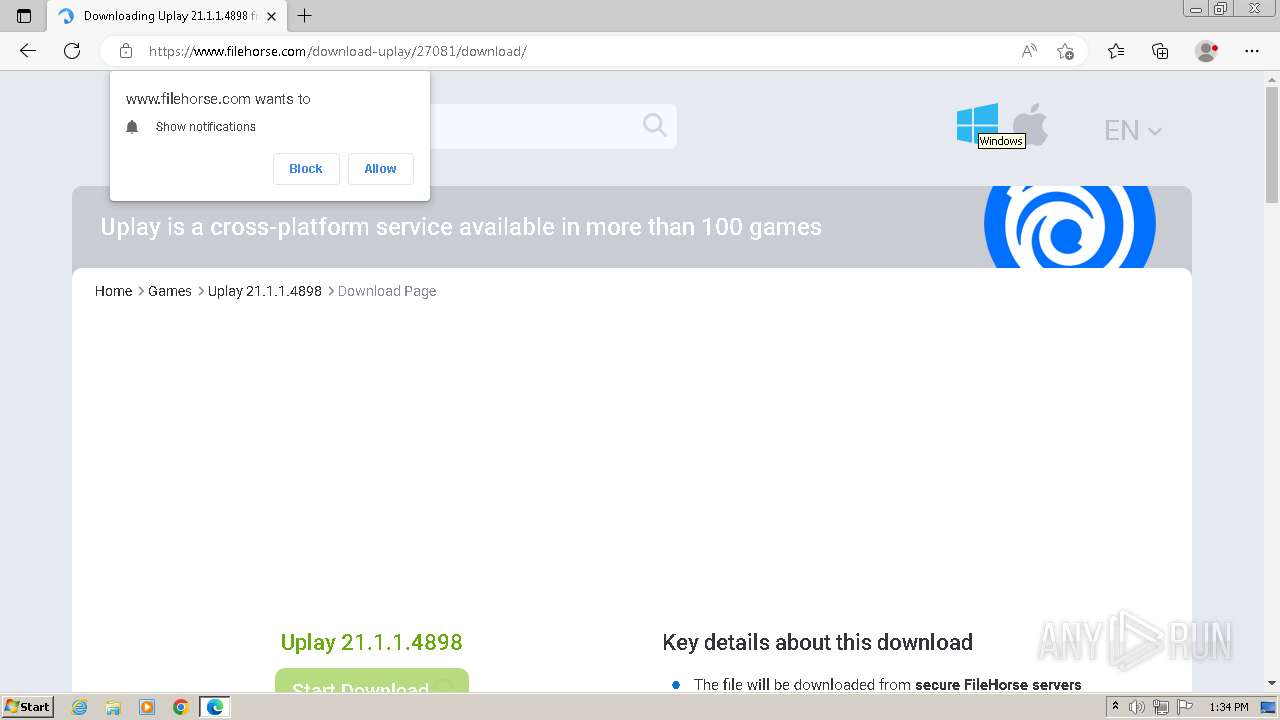Select the Apple Mac platform logo
This screenshot has height=720, width=1280.
pyautogui.click(x=1031, y=124)
